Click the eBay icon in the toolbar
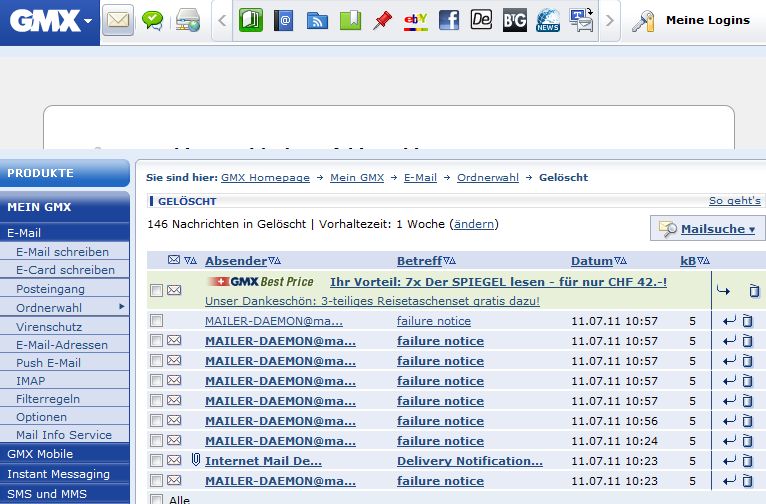The image size is (766, 504). tap(415, 20)
